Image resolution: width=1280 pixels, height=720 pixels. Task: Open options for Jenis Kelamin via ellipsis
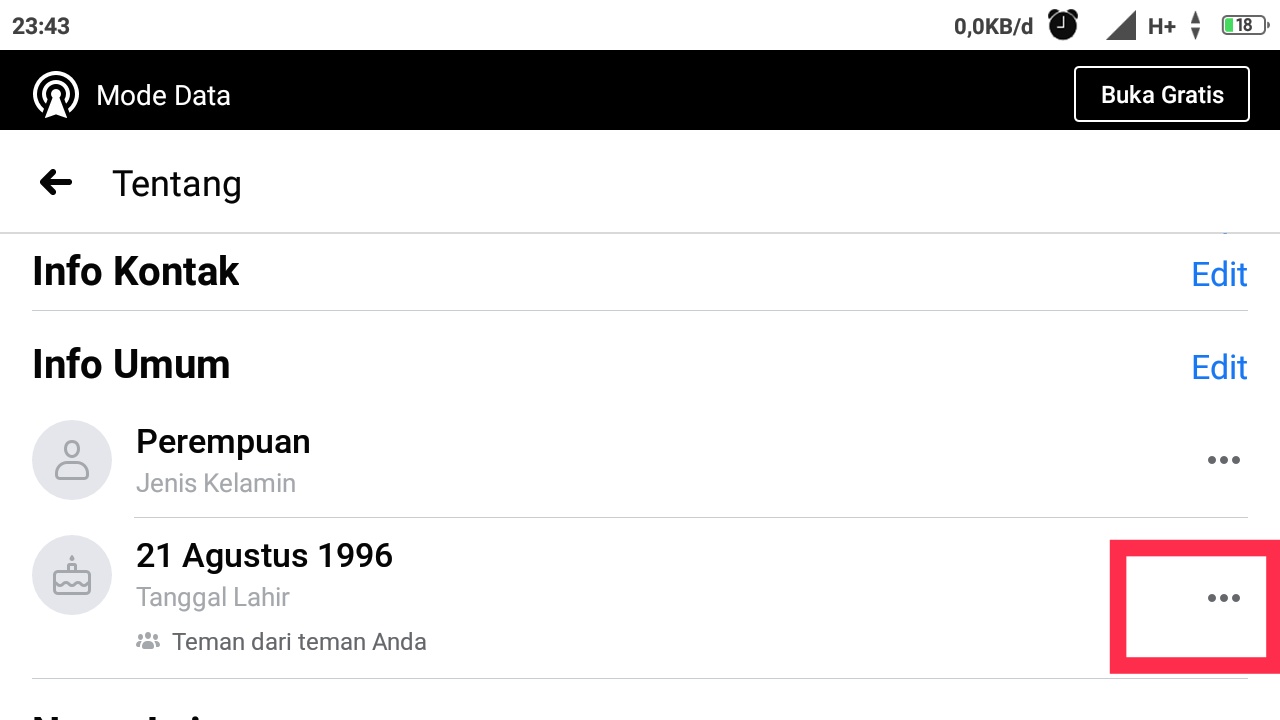(1224, 460)
